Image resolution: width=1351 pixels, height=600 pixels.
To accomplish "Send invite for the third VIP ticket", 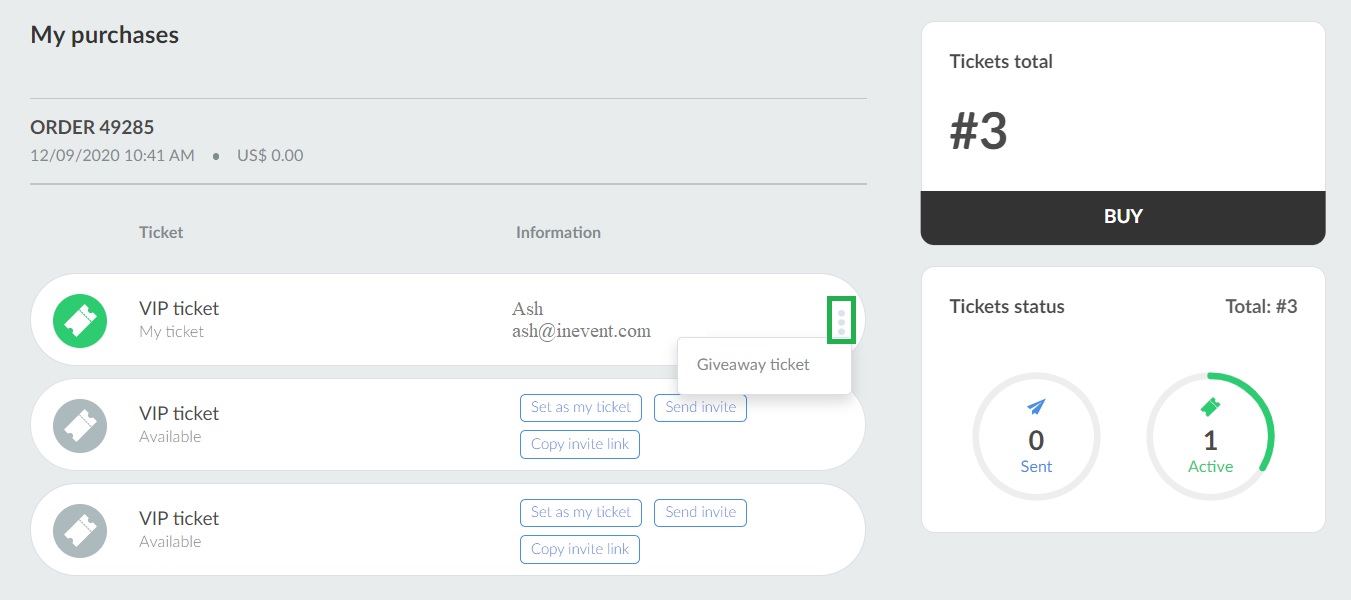I will [x=700, y=512].
